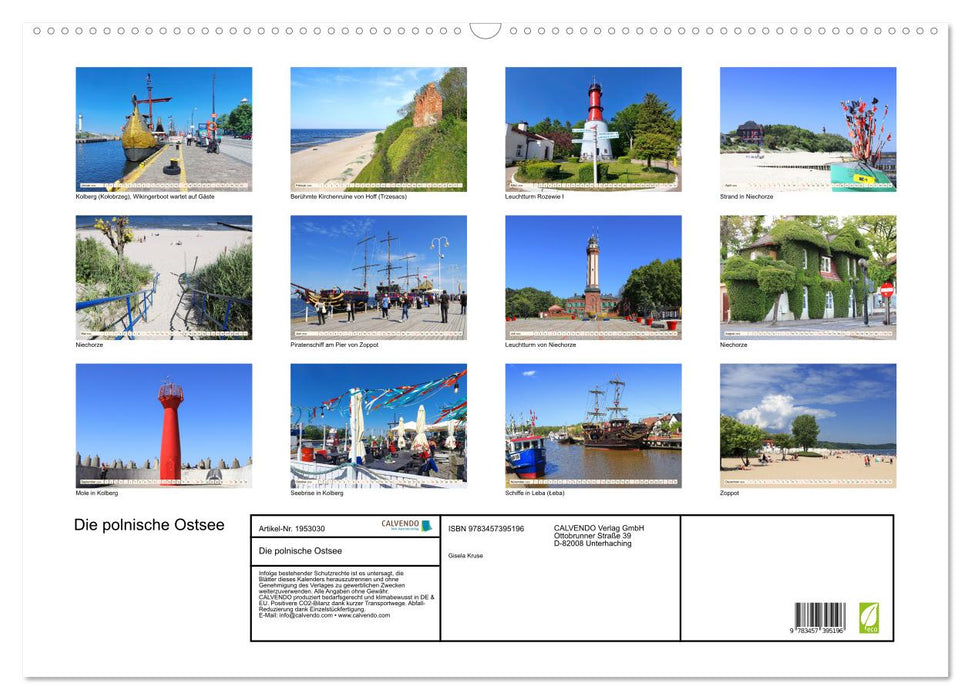971x700 pixels.
Task: Click the ISBN barcode
Action: [x=821, y=615]
